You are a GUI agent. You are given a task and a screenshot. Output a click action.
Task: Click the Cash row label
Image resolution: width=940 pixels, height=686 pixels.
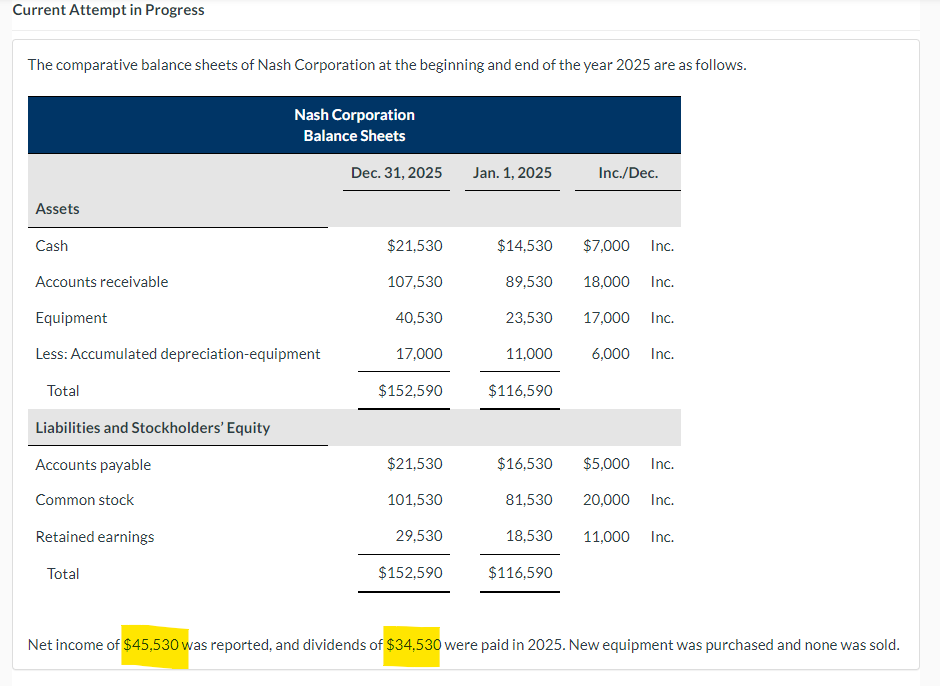point(52,246)
